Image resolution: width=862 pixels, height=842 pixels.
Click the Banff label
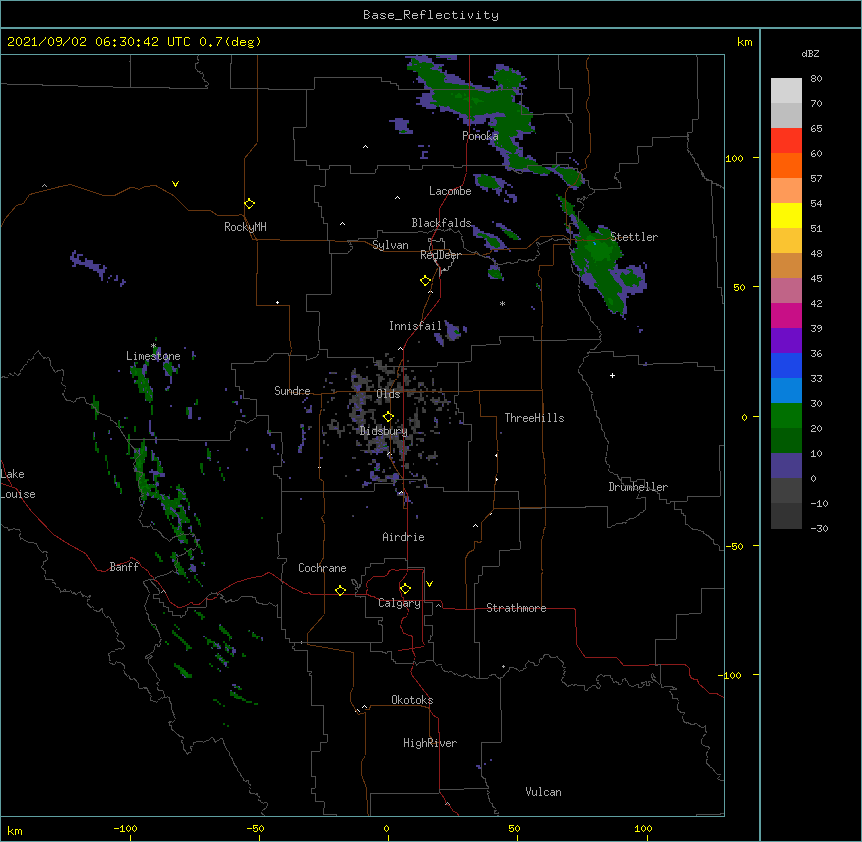coord(124,567)
